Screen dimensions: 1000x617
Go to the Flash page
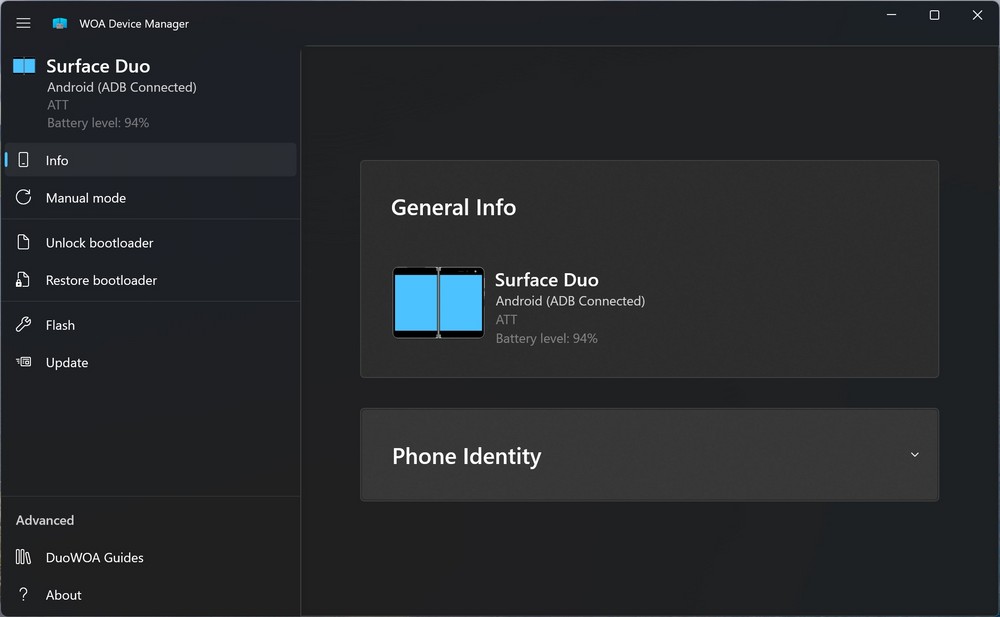(60, 325)
